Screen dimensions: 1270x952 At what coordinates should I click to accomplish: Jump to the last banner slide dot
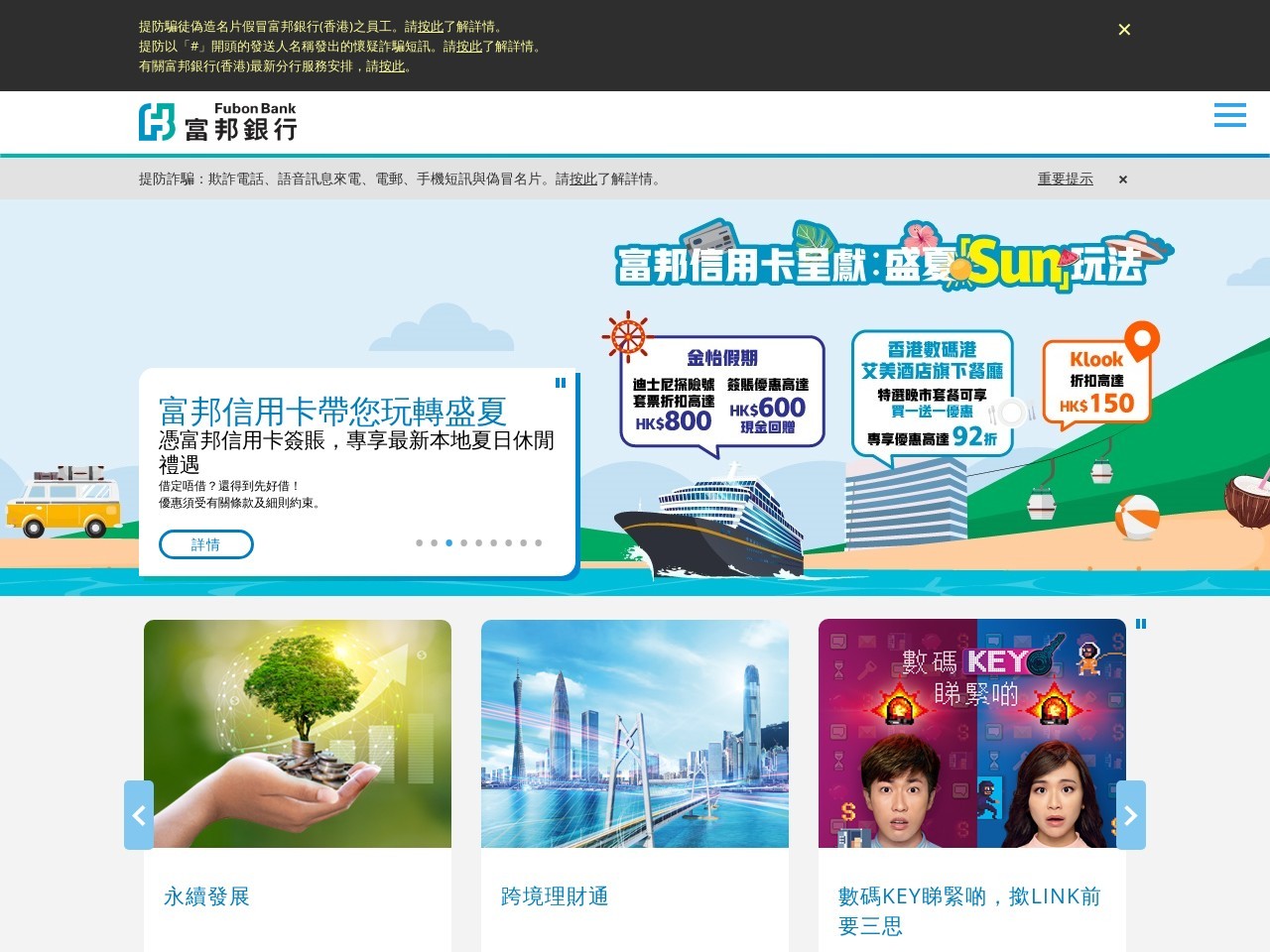pyautogui.click(x=539, y=542)
